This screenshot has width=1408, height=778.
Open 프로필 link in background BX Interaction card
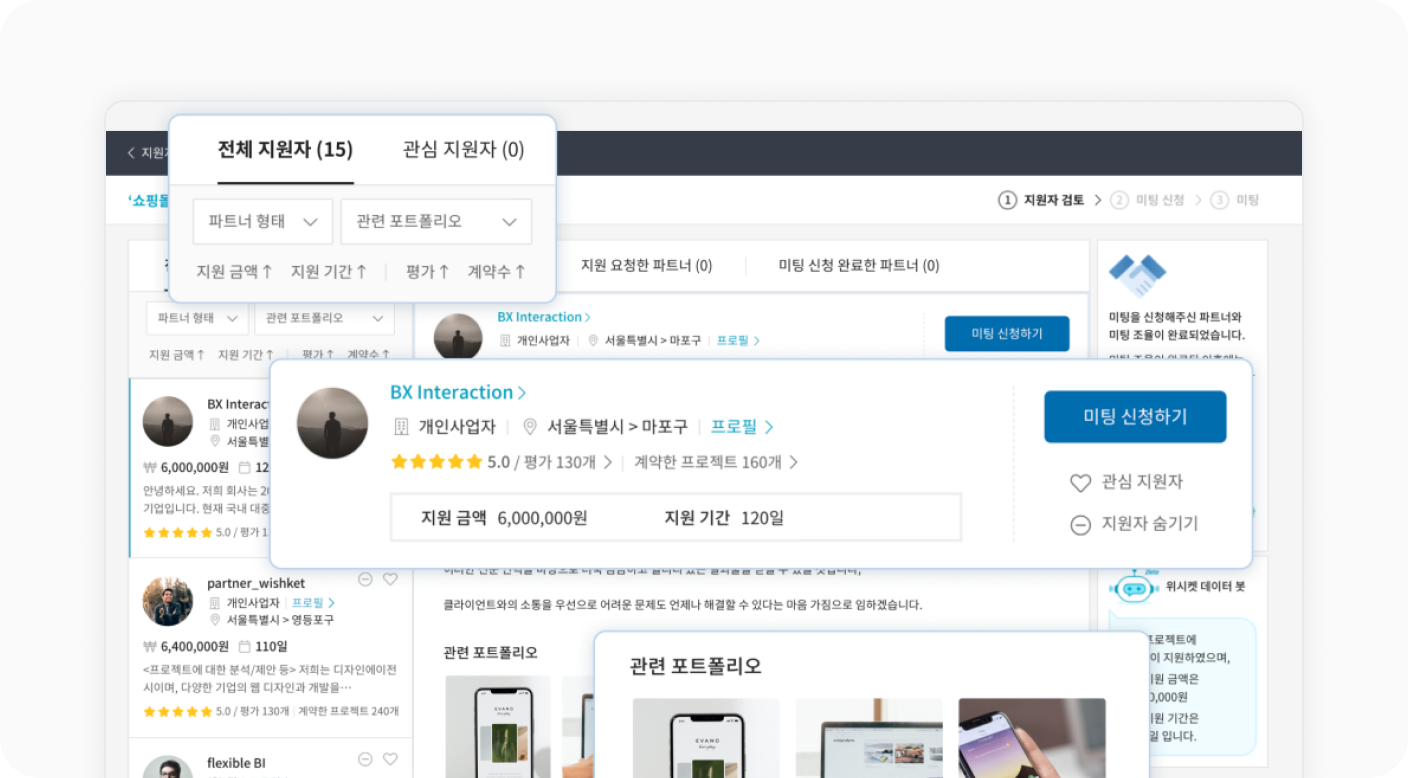coord(738,340)
